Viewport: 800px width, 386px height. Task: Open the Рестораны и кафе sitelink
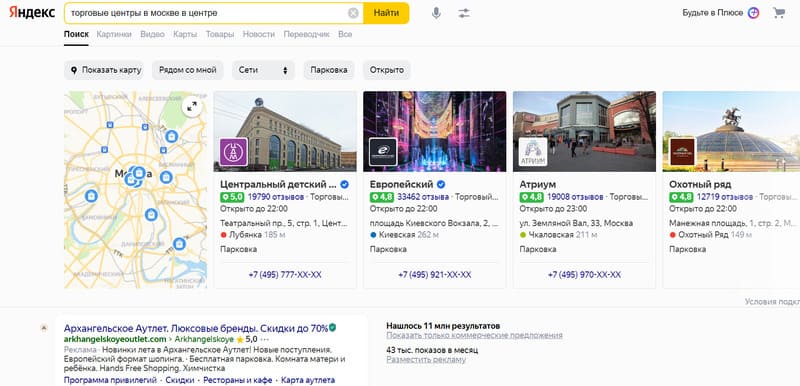click(x=238, y=380)
